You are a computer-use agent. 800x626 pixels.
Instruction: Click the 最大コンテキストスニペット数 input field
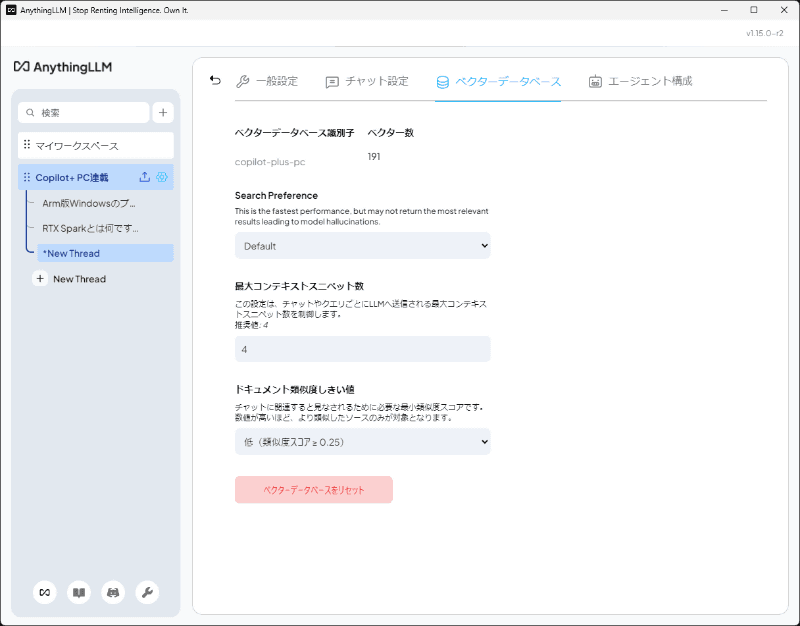point(363,349)
